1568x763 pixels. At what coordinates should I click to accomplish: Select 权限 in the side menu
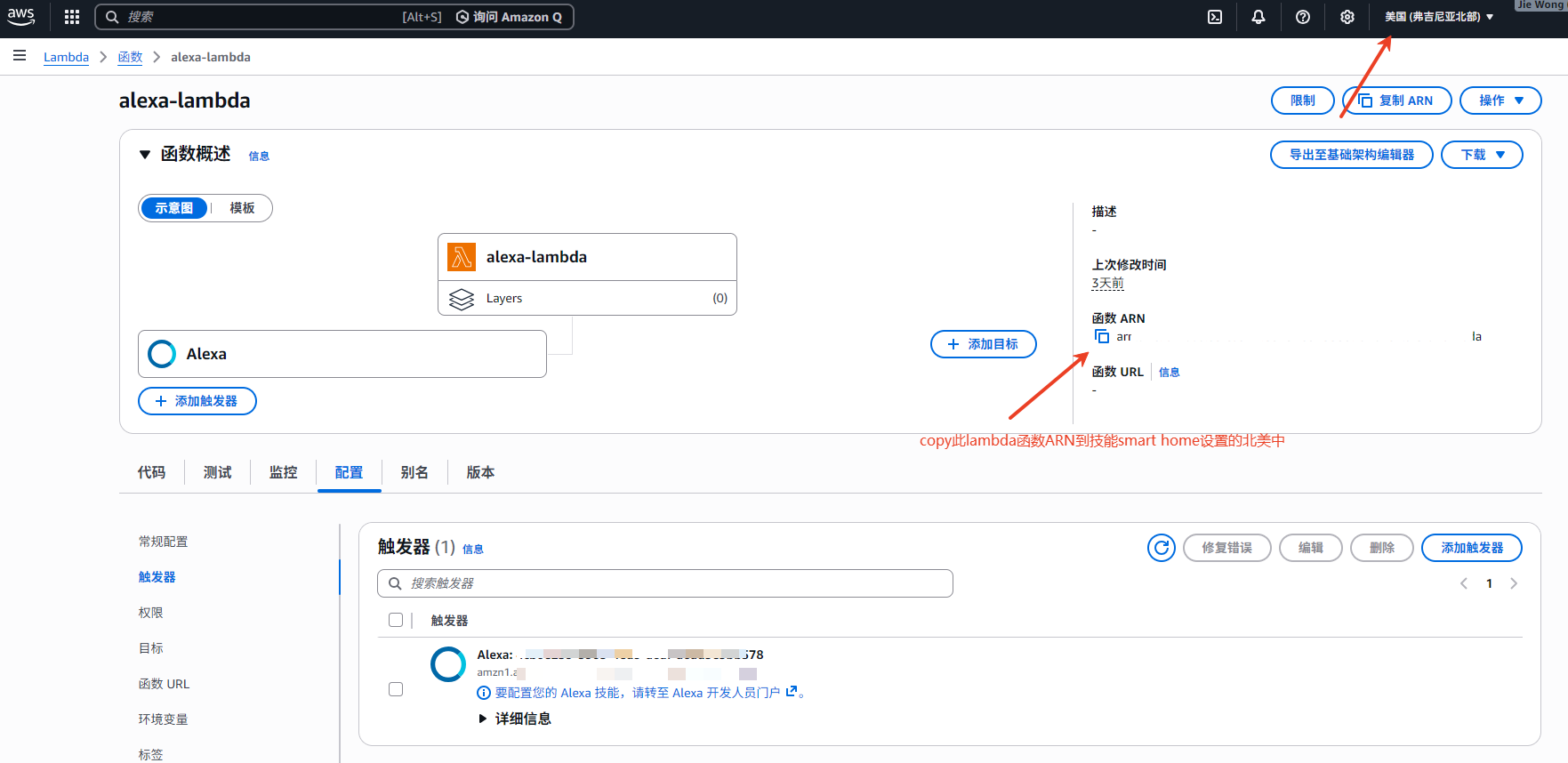(151, 613)
